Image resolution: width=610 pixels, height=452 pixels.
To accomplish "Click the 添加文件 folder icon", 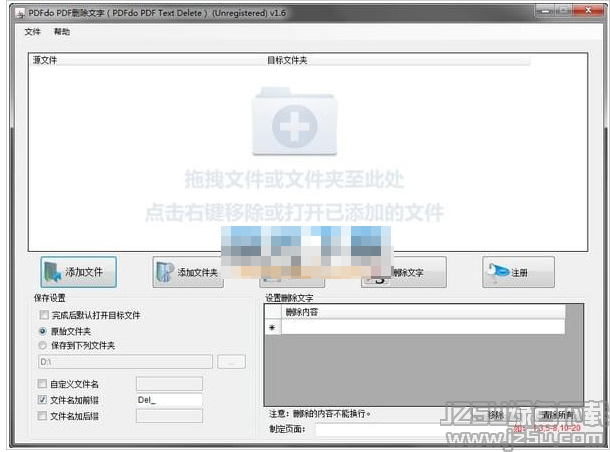I will pyautogui.click(x=53, y=272).
